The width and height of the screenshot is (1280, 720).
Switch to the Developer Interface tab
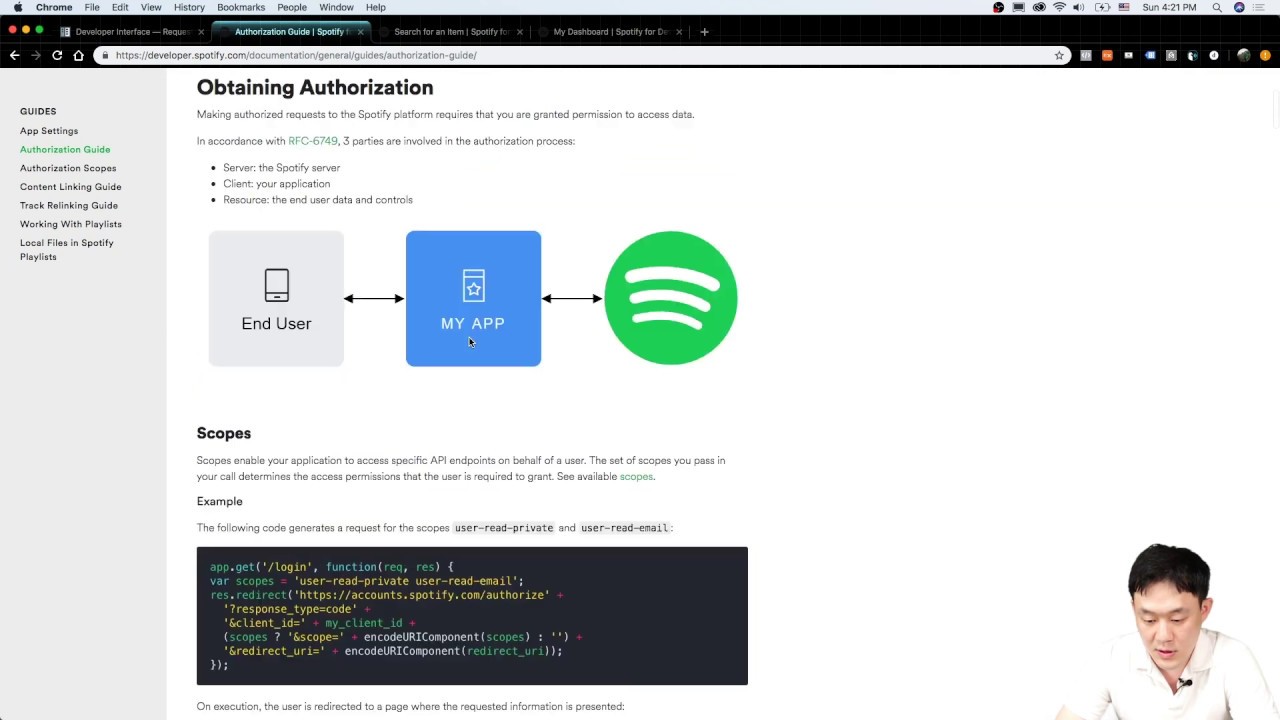point(132,32)
